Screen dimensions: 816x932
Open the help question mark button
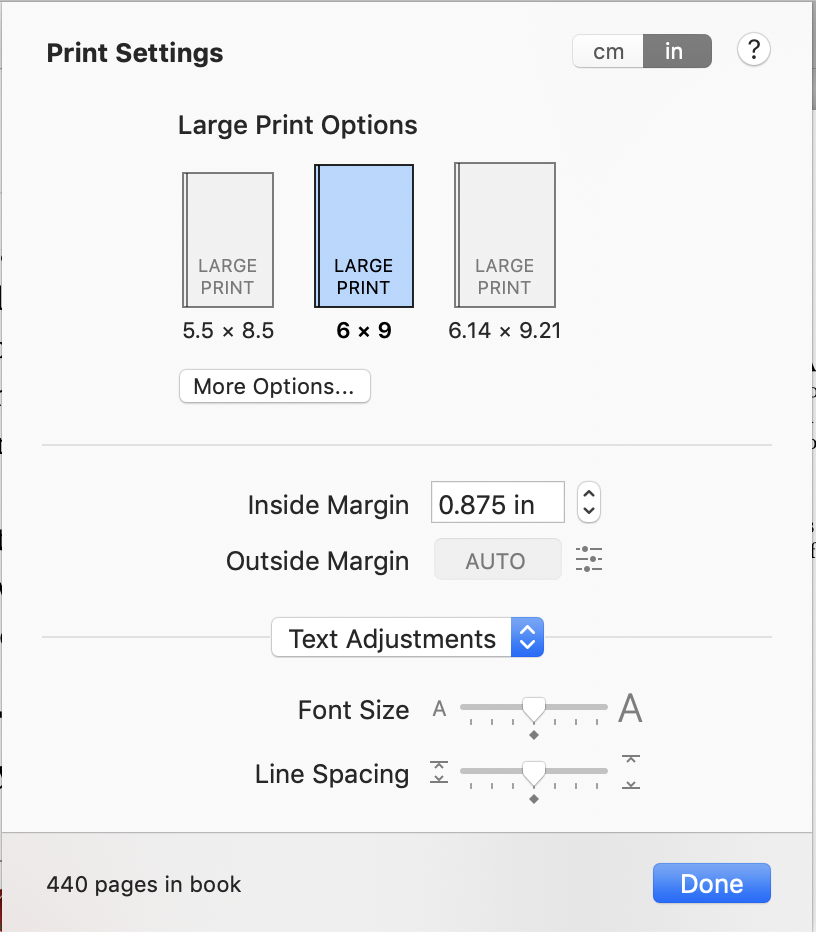pyautogui.click(x=753, y=50)
